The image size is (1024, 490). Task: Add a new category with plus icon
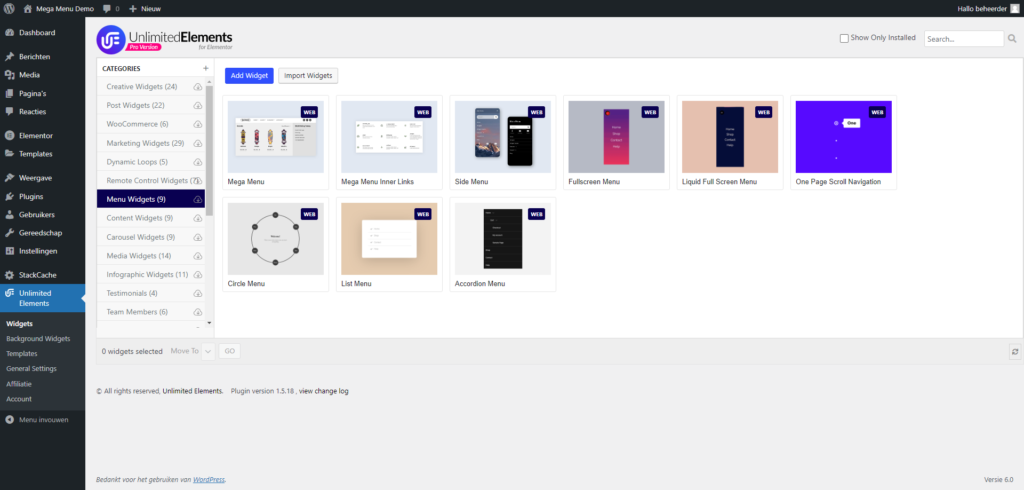[x=206, y=68]
